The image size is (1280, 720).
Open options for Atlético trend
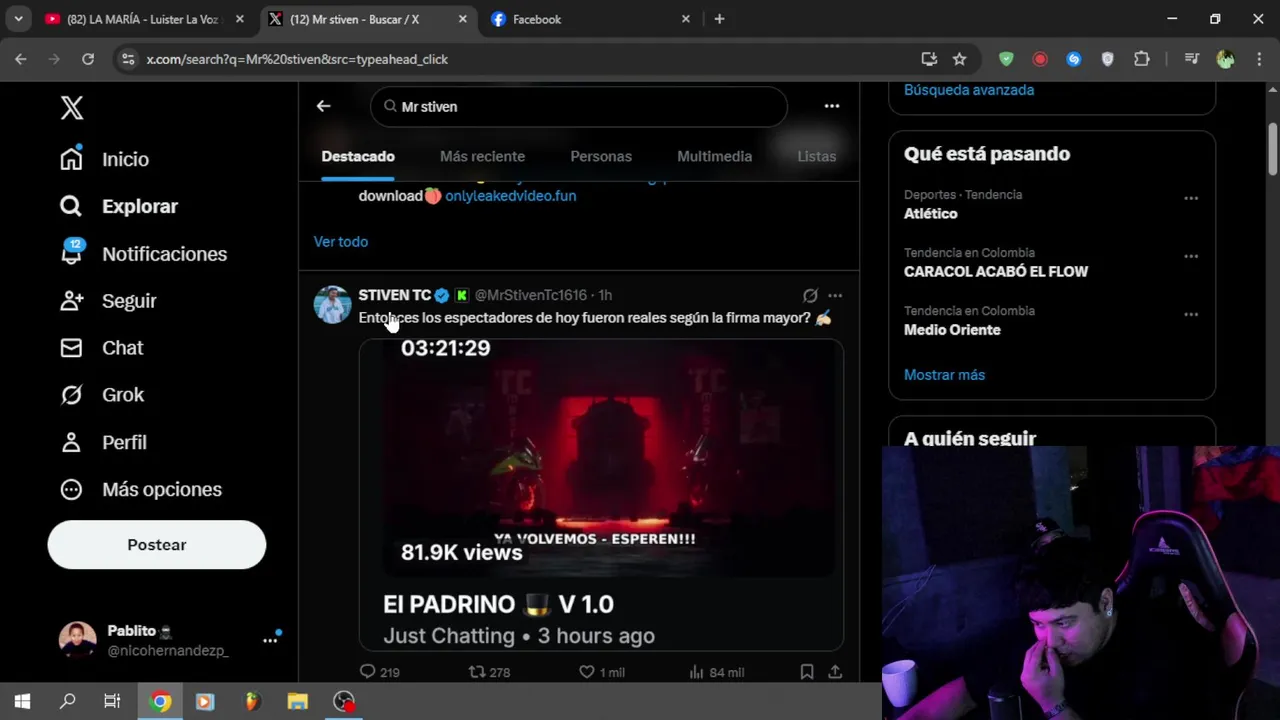click(1191, 198)
